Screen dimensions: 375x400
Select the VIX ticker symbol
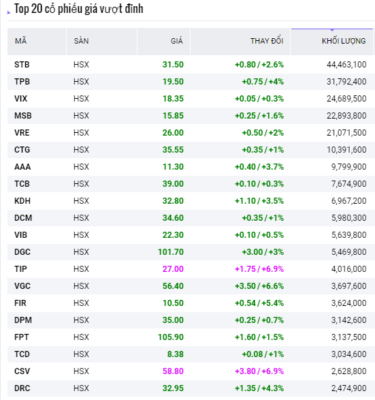(x=21, y=98)
